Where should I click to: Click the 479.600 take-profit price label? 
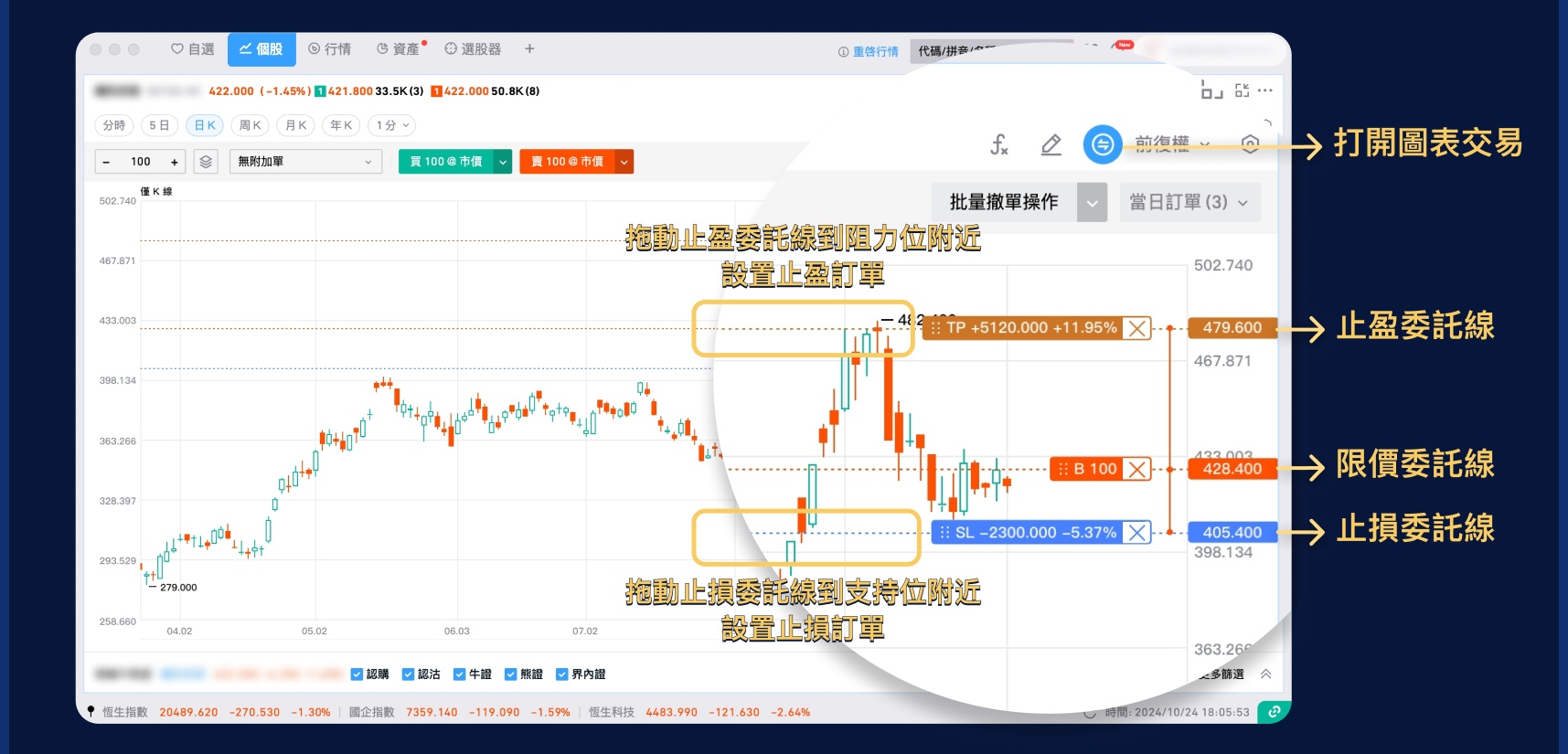coord(1232,328)
